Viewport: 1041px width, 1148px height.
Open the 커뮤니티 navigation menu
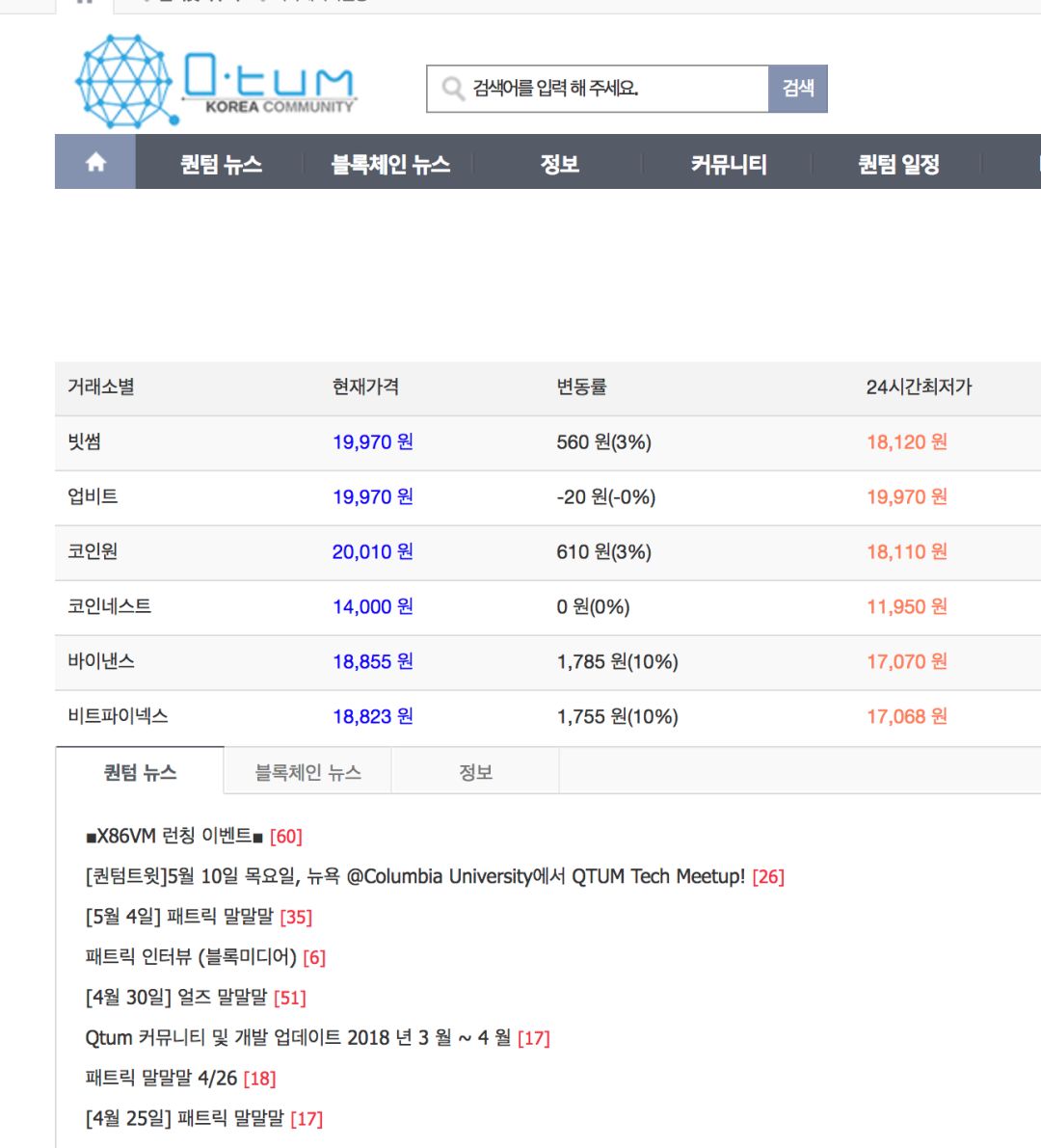[x=729, y=164]
